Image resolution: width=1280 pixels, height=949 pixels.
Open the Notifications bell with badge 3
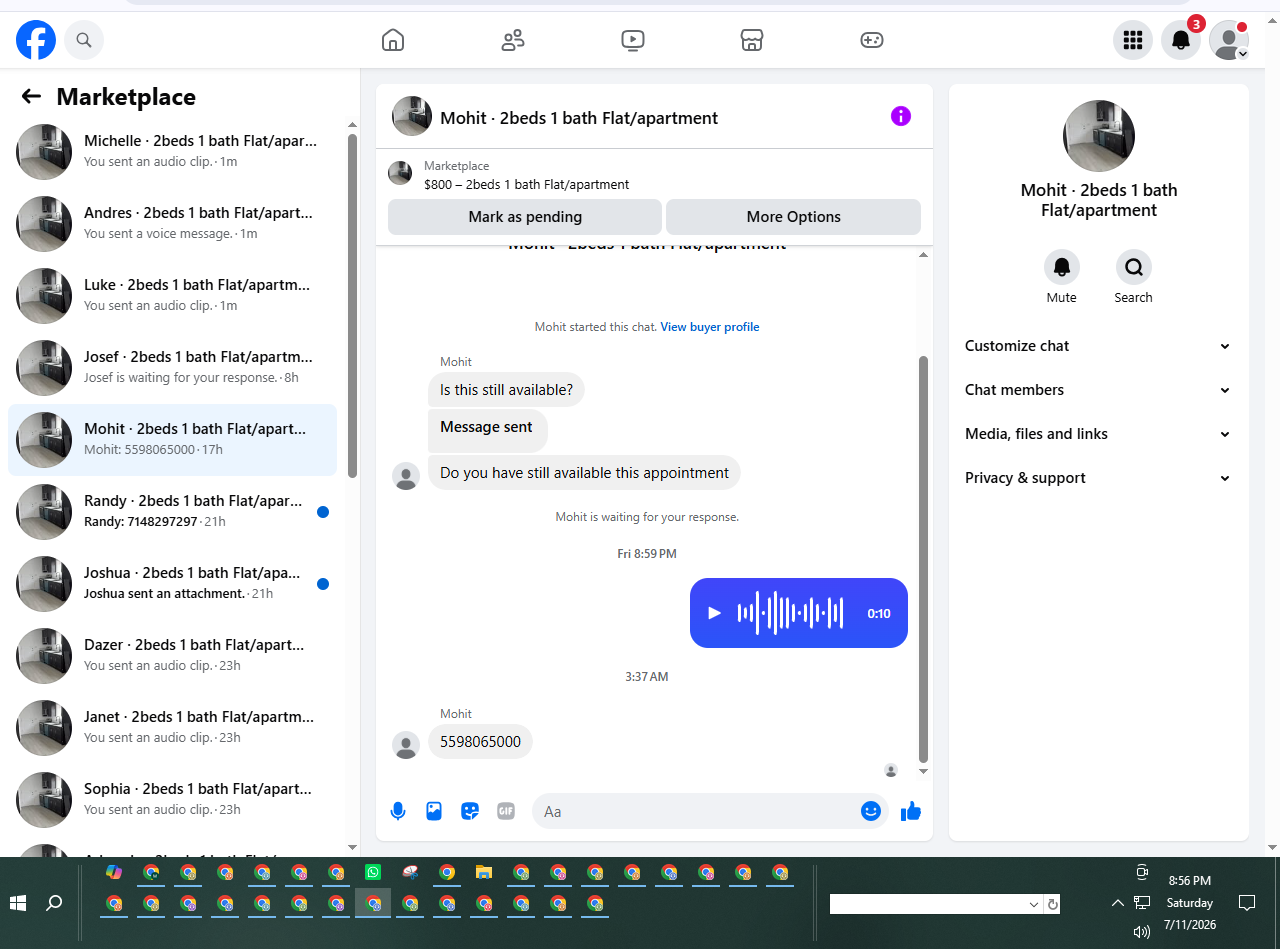click(1181, 40)
